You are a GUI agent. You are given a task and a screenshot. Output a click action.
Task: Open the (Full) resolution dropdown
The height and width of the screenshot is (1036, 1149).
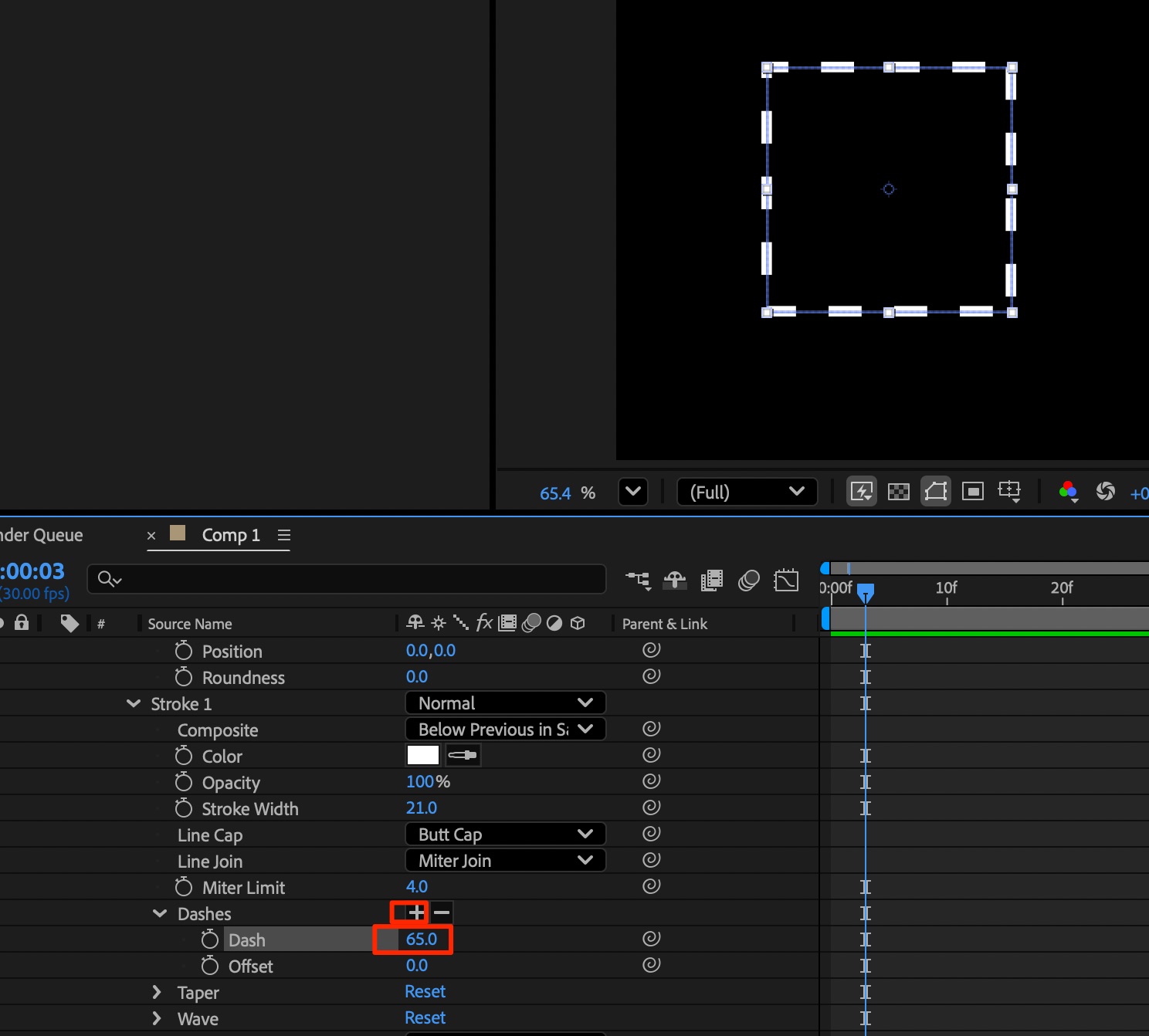pyautogui.click(x=747, y=492)
